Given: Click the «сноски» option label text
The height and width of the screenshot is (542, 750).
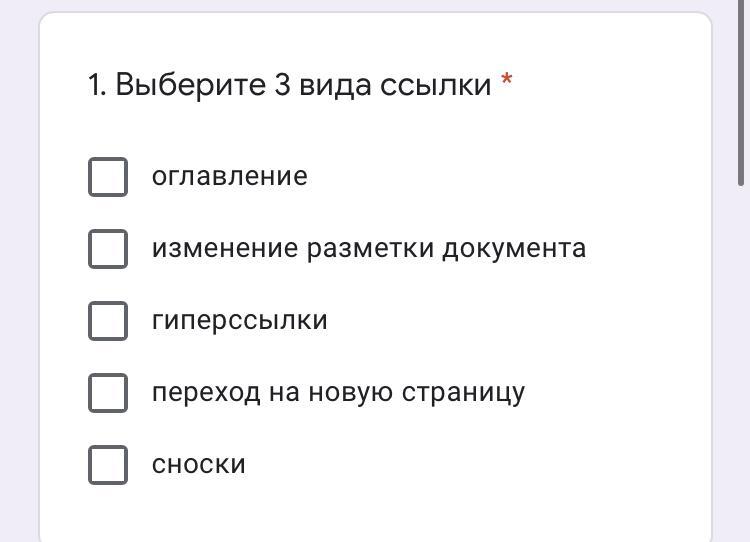Looking at the screenshot, I should click(x=198, y=465).
